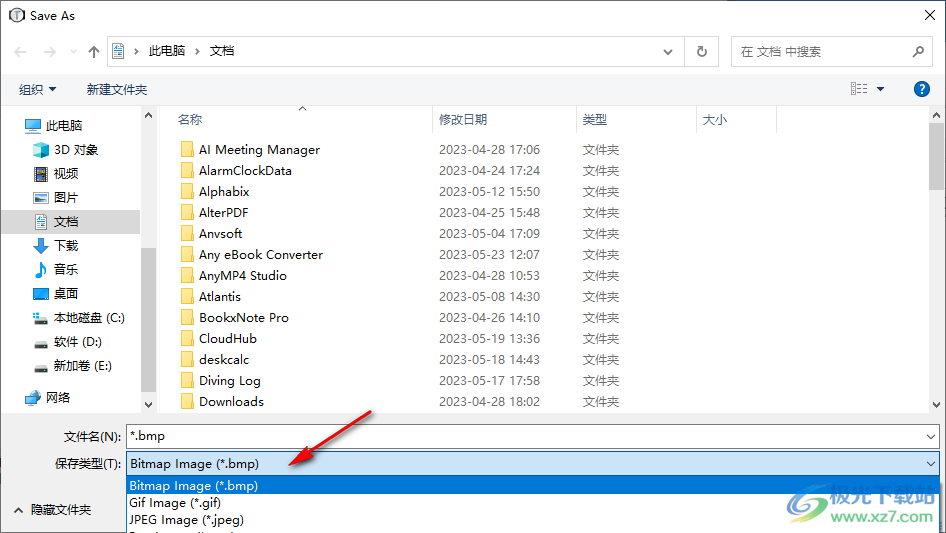Open 3D 对象 in the sidebar
This screenshot has height=533, width=946.
tap(66, 150)
